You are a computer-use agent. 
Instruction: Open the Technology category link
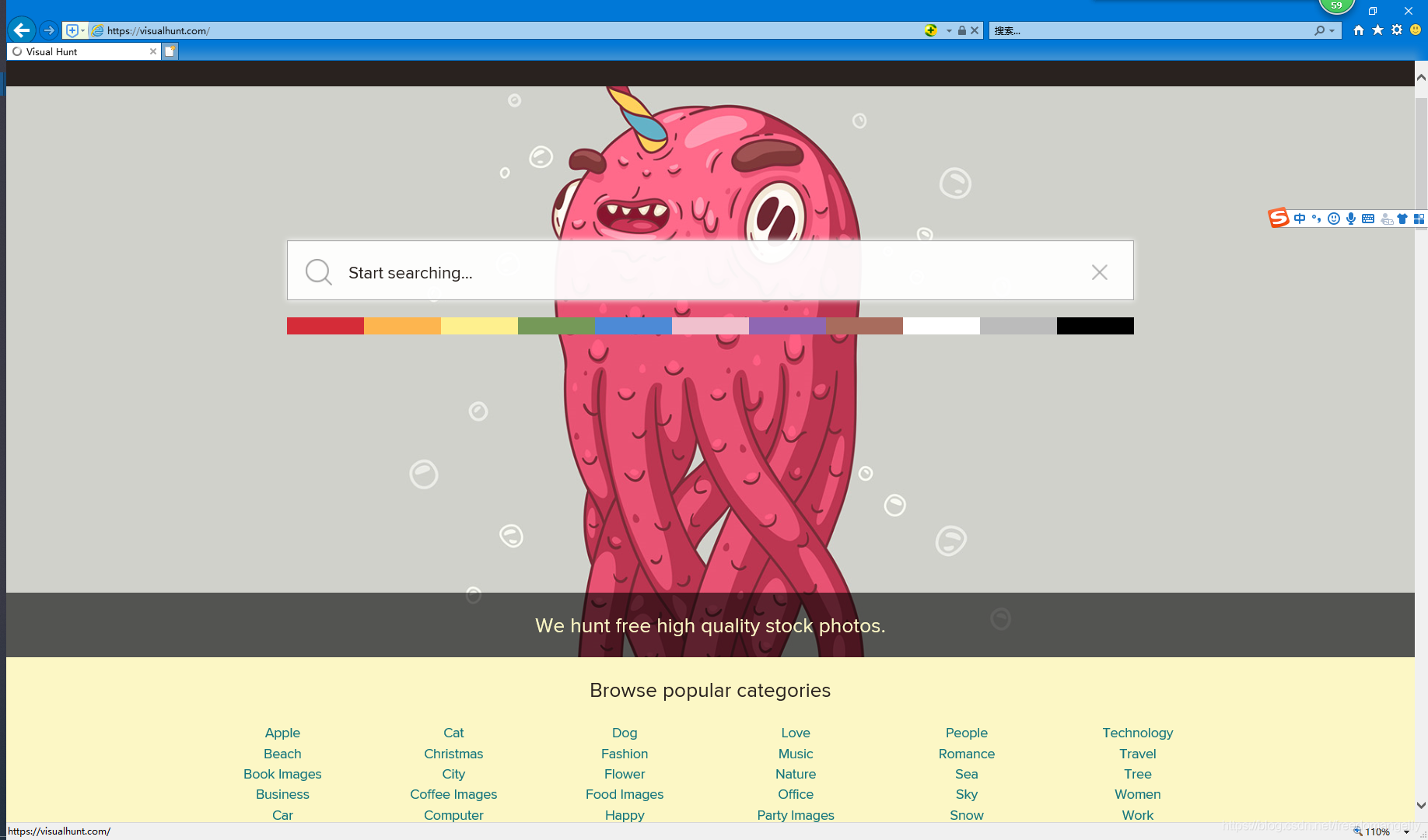[x=1138, y=733]
